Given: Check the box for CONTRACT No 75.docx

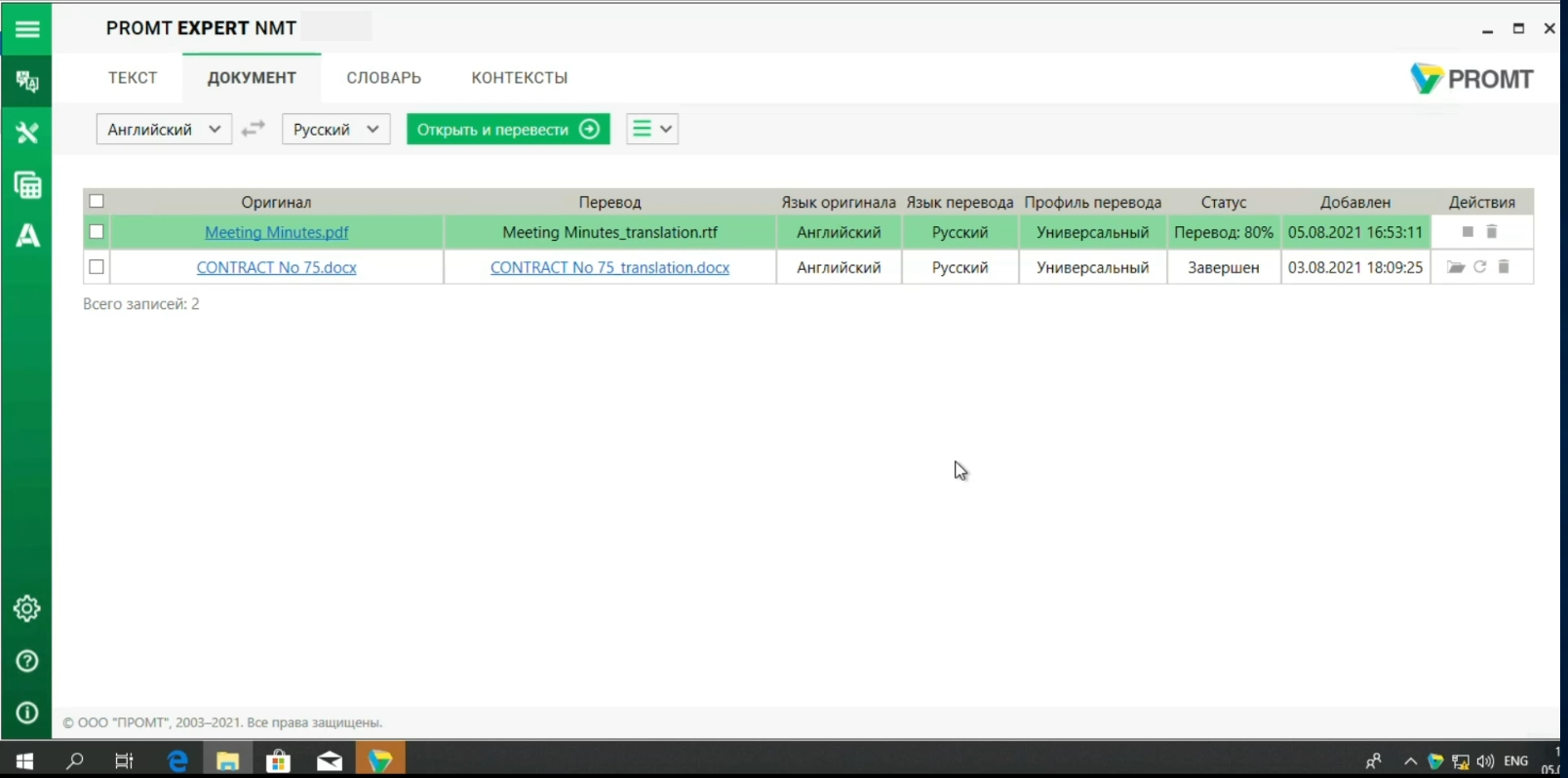Looking at the screenshot, I should pyautogui.click(x=97, y=266).
